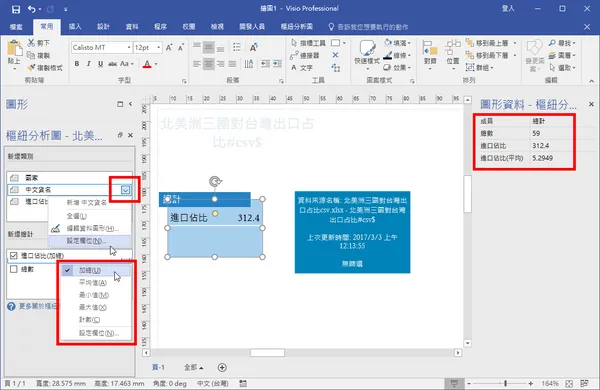Screen dimensions: 600x390
Task: Choose 平均值(A) in the total menu
Action: [x=96, y=282]
